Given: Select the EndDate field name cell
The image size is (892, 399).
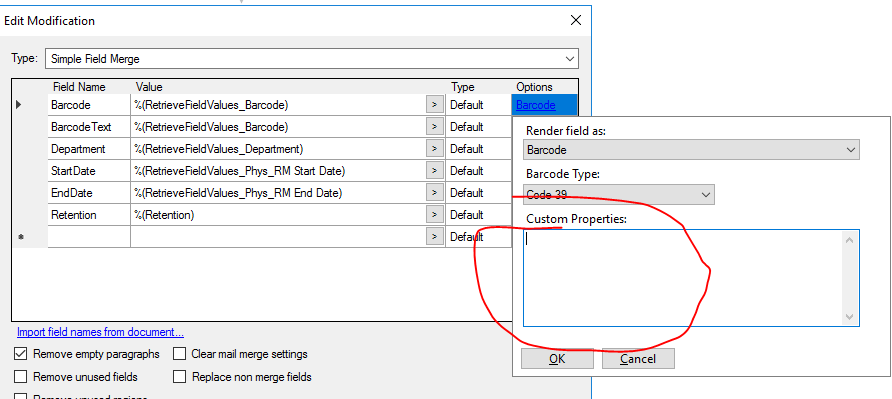Looking at the screenshot, I should (x=89, y=193).
